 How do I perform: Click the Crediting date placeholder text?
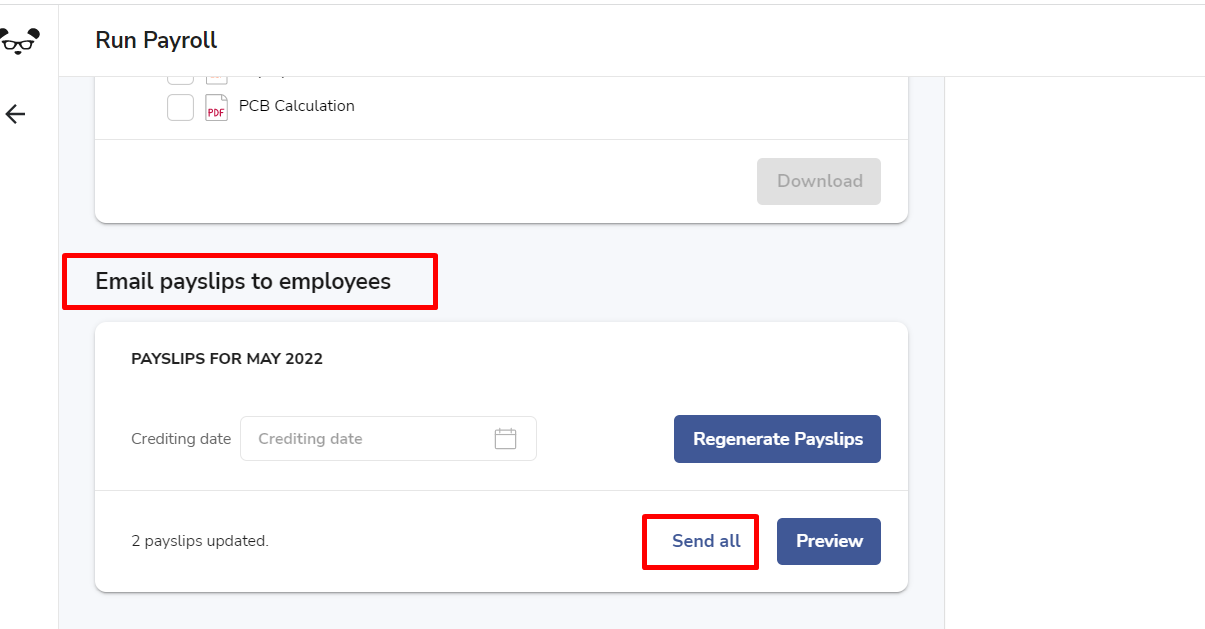(x=310, y=439)
